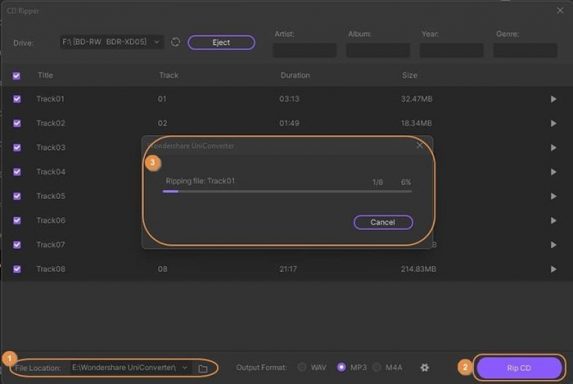The width and height of the screenshot is (573, 384).
Task: Click the 03:13 duration value
Action: pyautogui.click(x=289, y=99)
